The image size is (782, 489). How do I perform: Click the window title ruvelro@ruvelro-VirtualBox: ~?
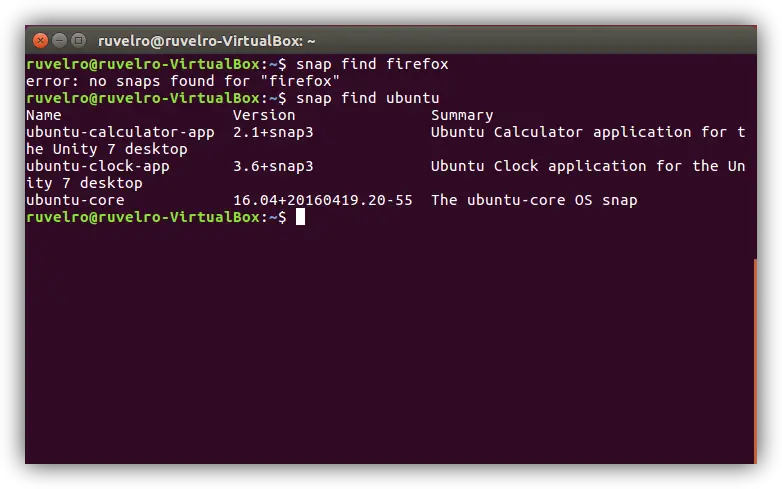(206, 41)
